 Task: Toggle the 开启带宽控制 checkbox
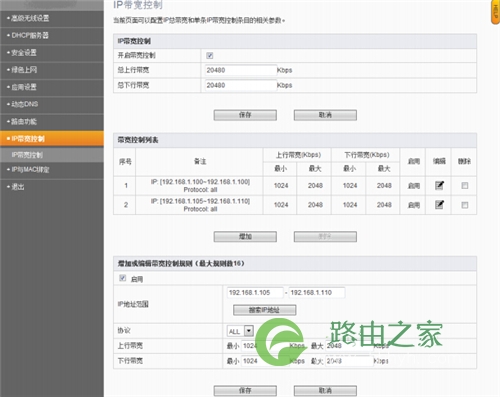tap(210, 55)
